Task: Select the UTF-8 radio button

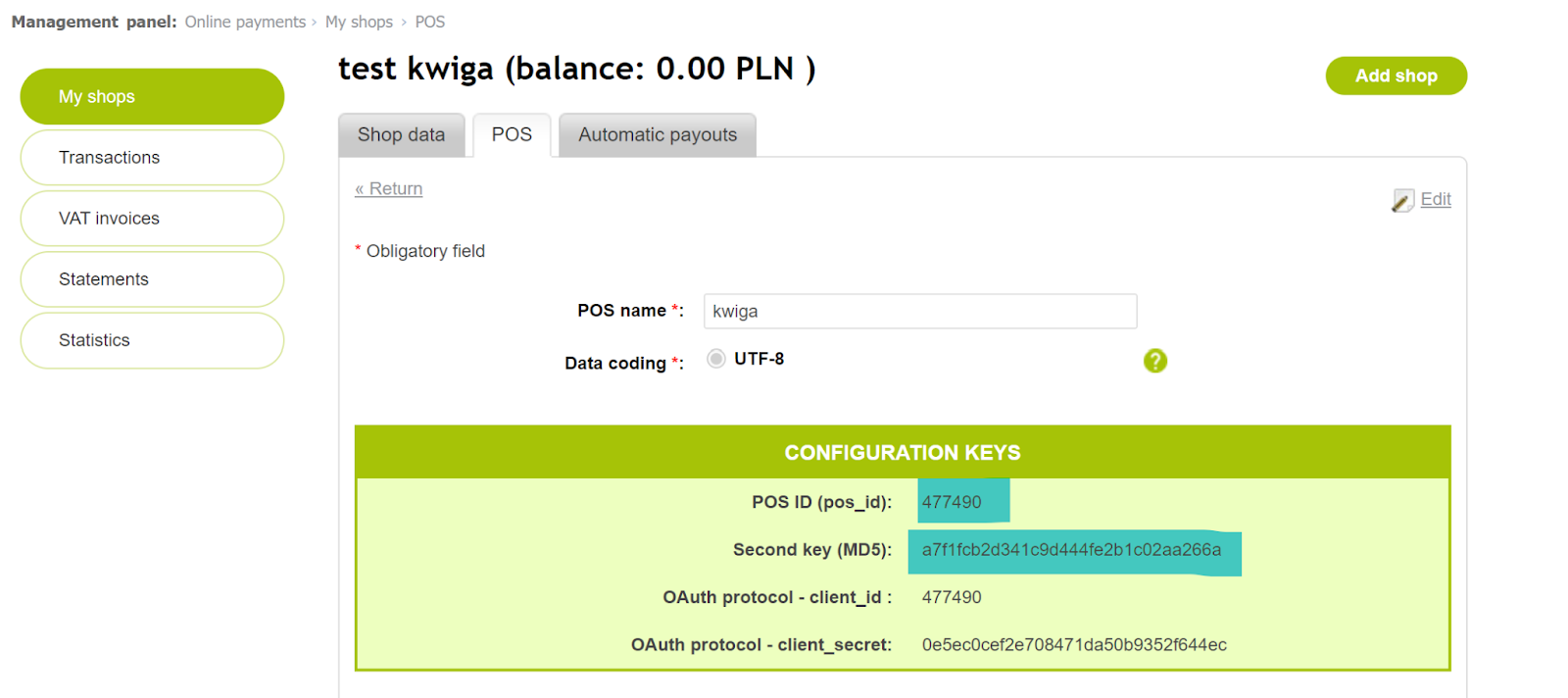Action: 716,359
